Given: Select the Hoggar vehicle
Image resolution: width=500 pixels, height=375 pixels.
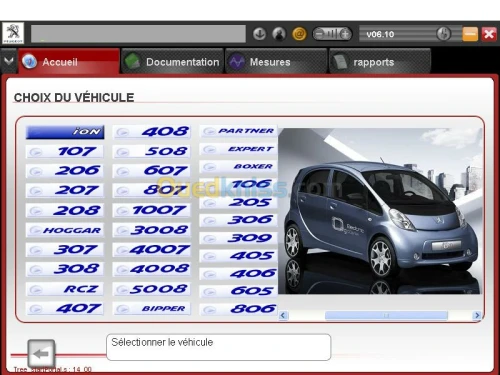Looking at the screenshot, I should coord(65,230).
